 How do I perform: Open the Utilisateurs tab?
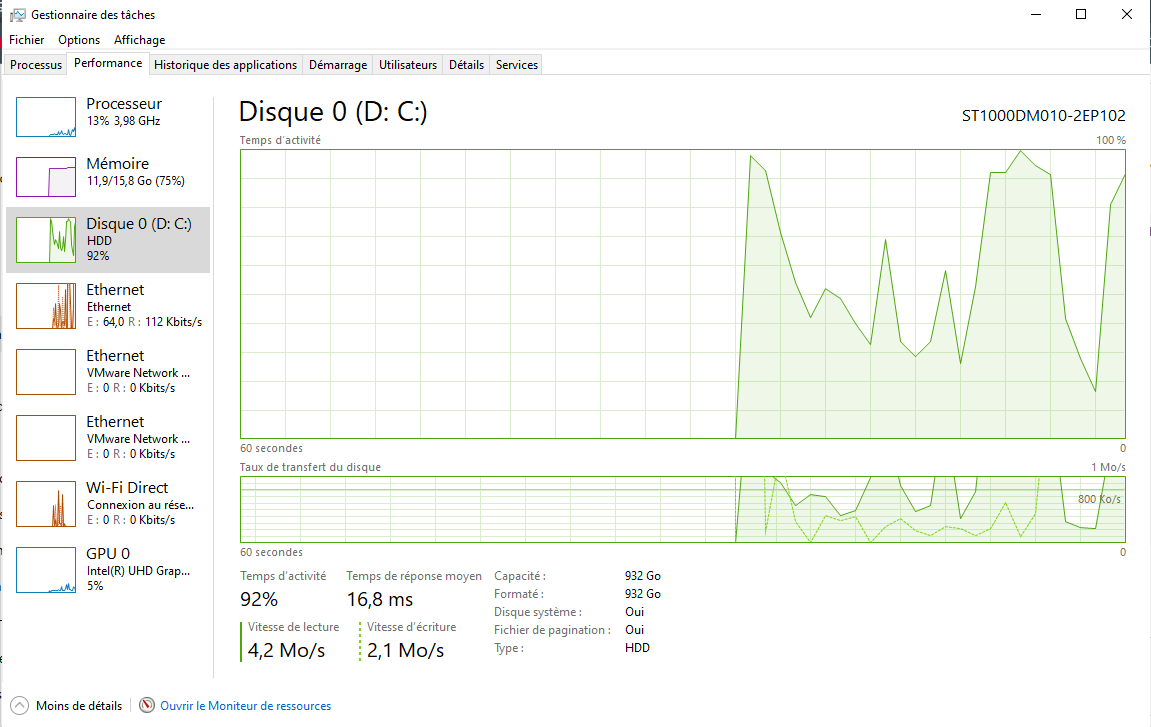[x=408, y=65]
